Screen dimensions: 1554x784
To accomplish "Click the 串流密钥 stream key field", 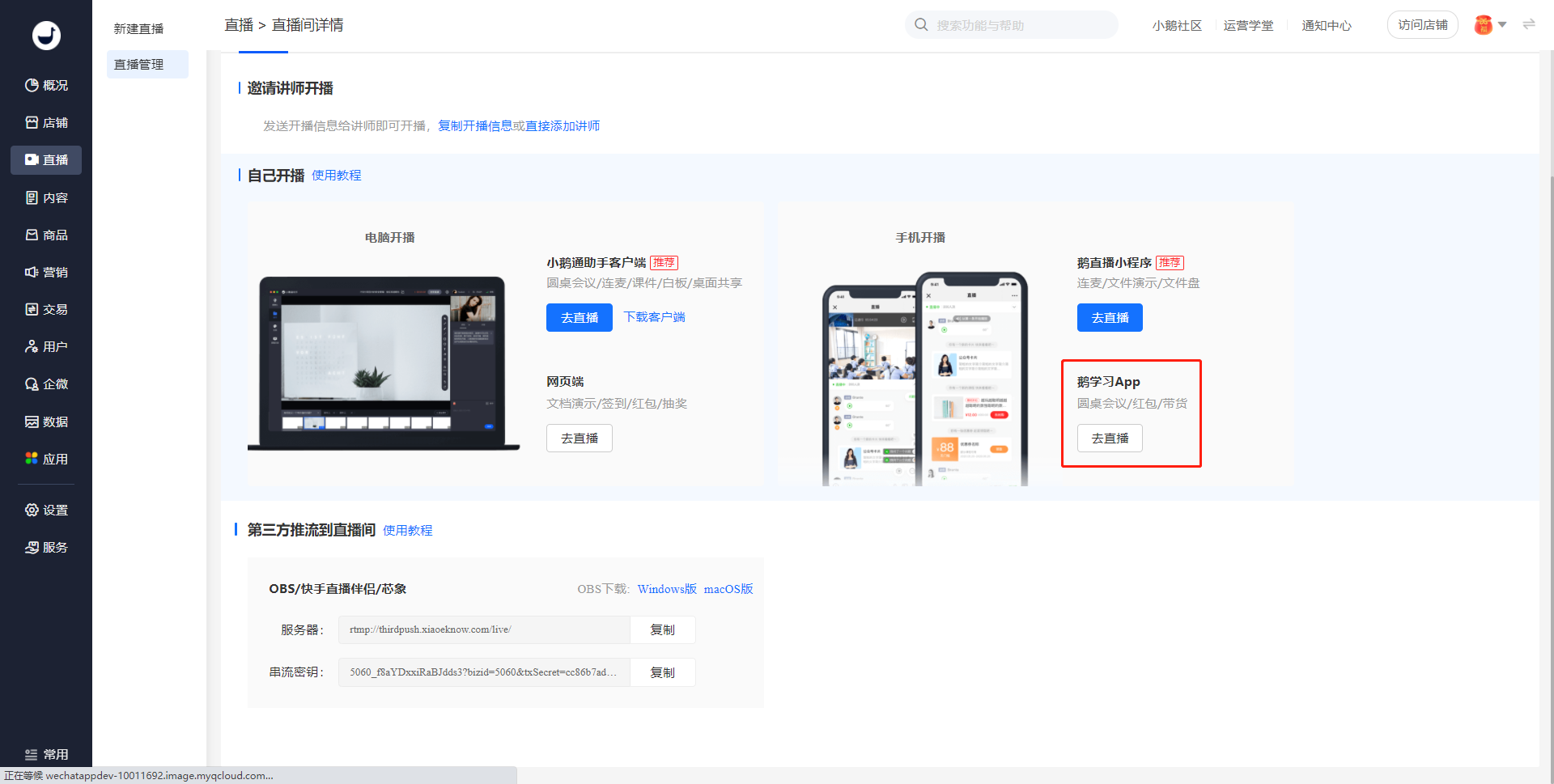I will coord(484,672).
